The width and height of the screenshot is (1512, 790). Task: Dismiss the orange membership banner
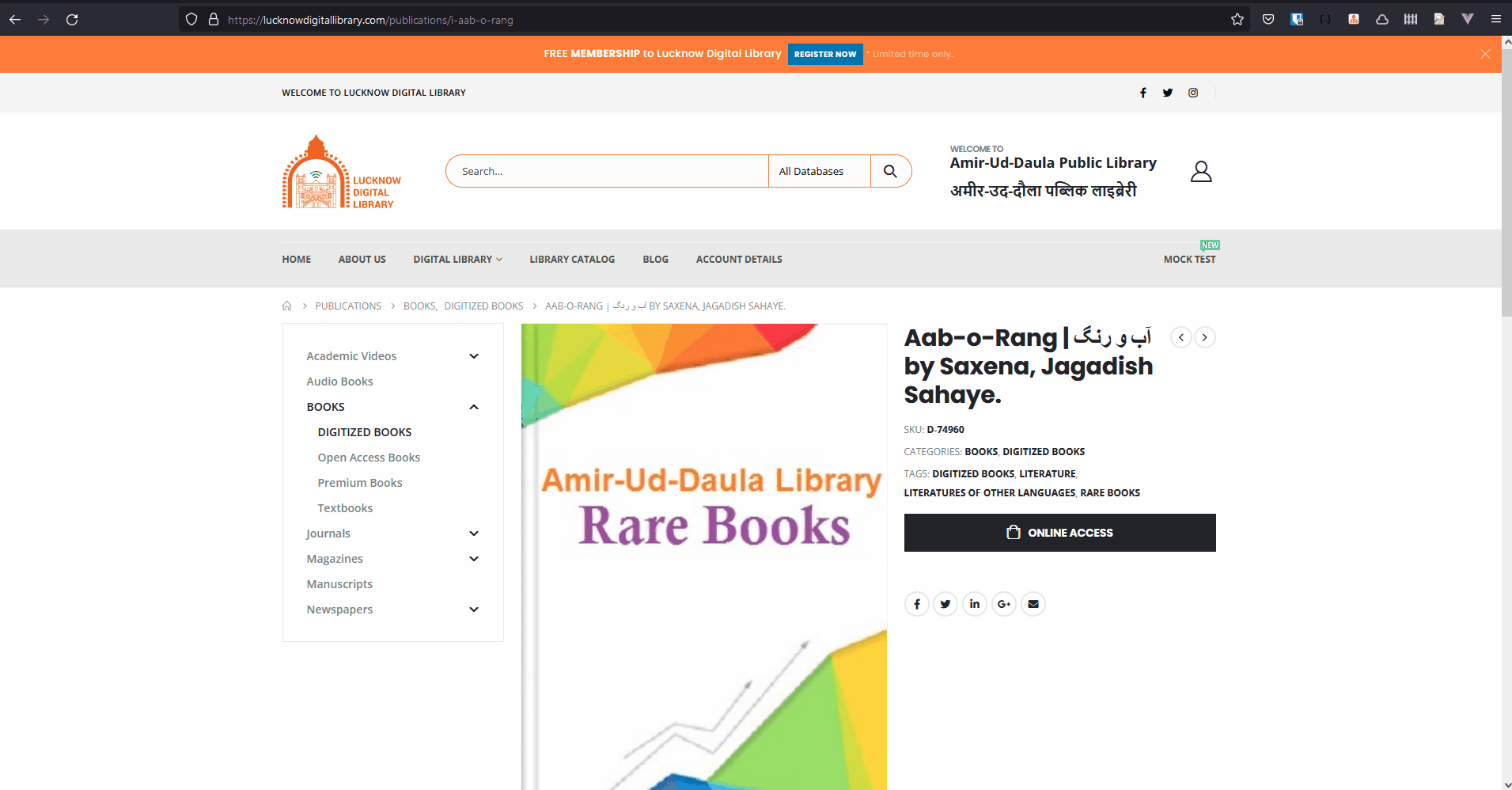[x=1485, y=54]
